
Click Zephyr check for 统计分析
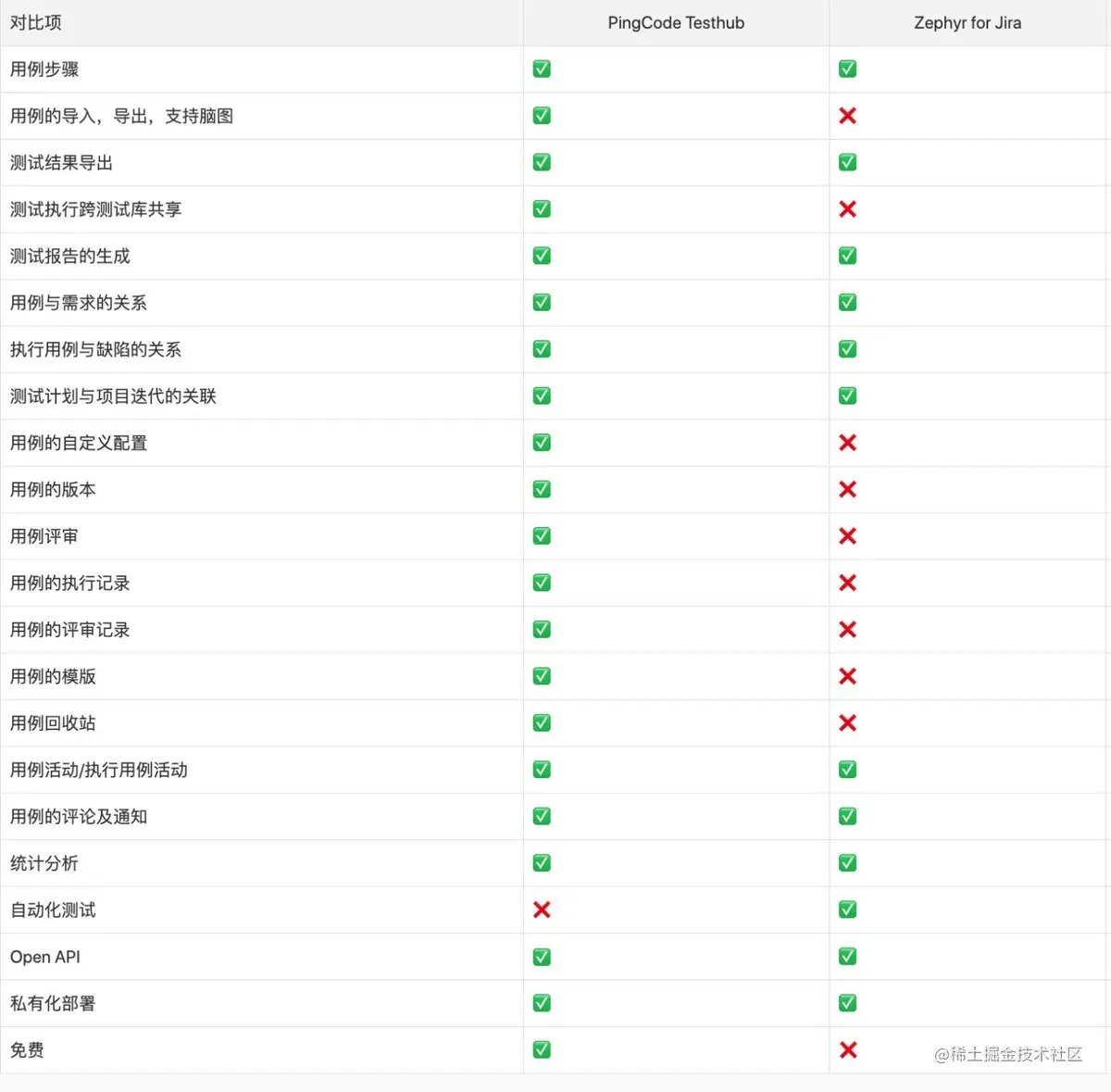pyautogui.click(x=847, y=863)
